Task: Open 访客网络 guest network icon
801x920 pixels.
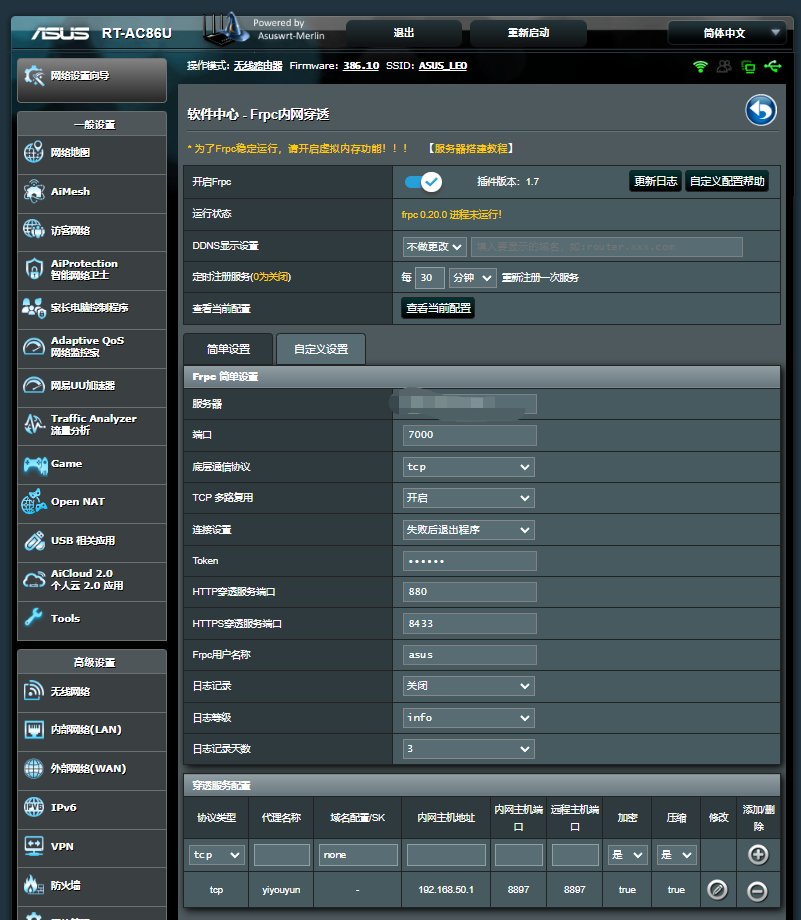Action: [x=33, y=230]
